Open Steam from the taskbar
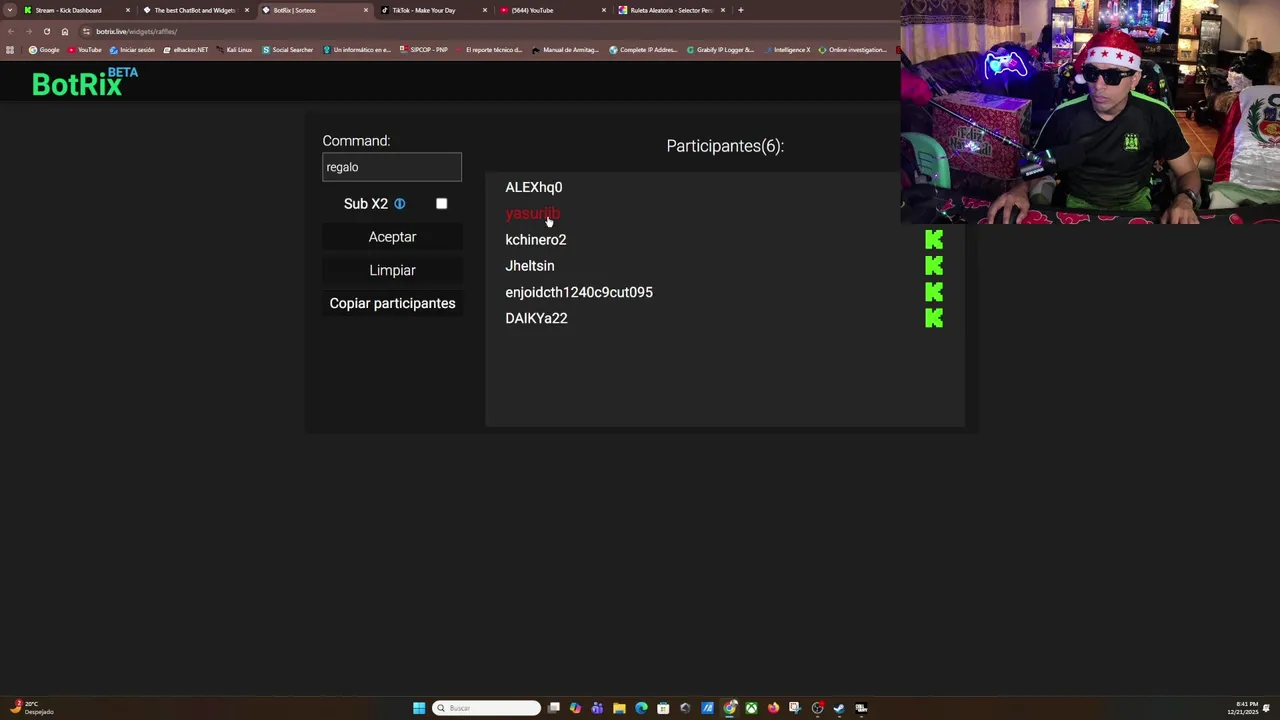Screen dimensions: 1280x720 839,708
